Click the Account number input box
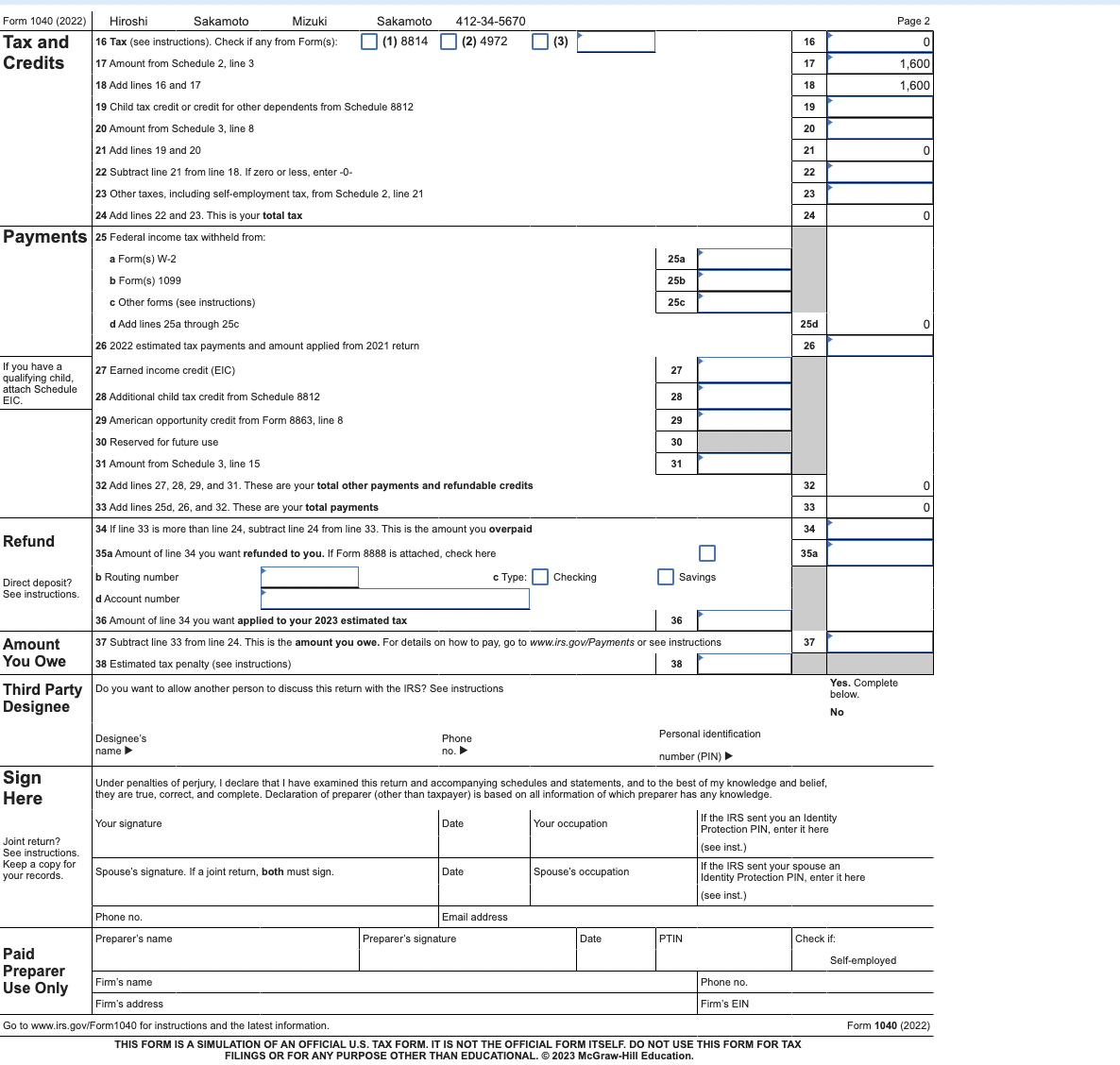 (x=395, y=599)
